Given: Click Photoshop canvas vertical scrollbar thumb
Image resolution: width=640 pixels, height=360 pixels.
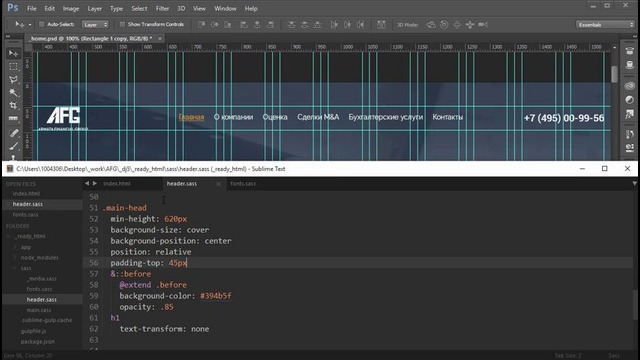Looking at the screenshot, I should click(614, 74).
